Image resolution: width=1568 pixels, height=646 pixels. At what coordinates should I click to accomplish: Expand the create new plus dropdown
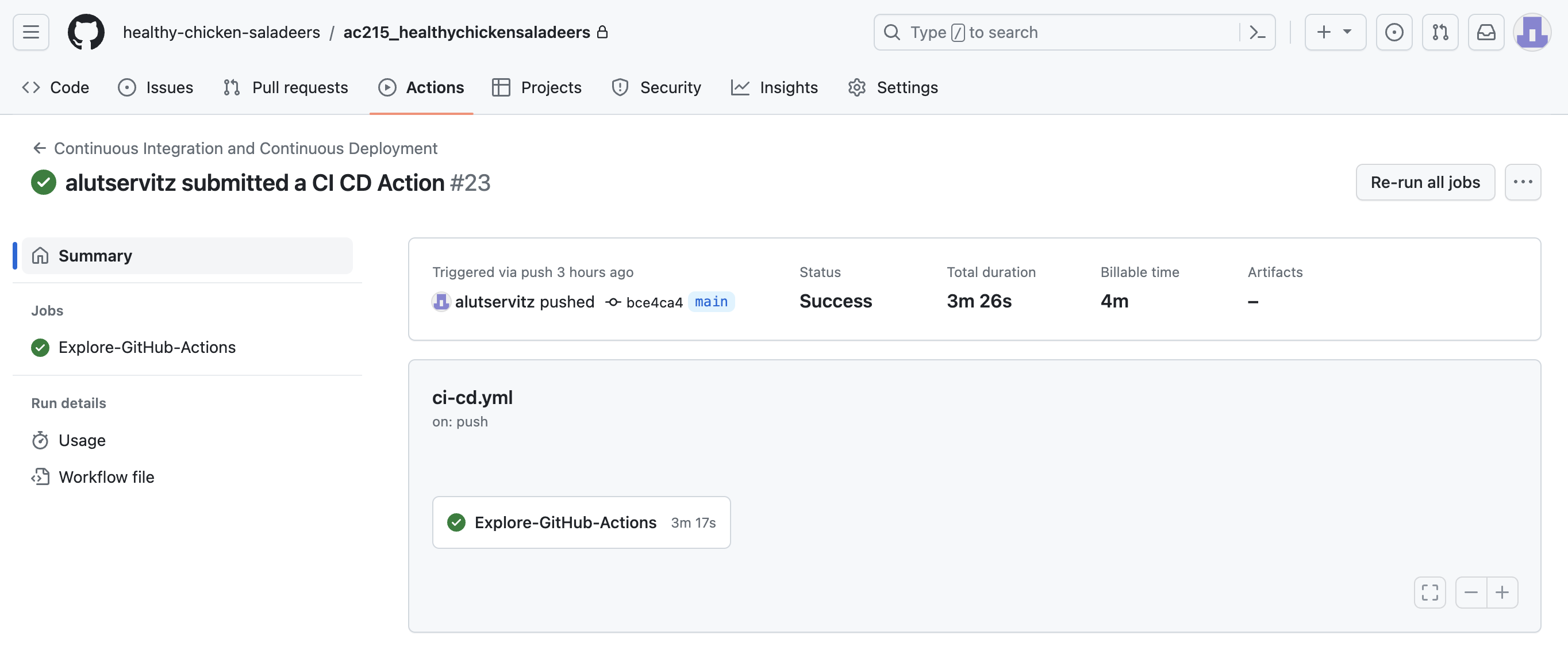click(1335, 32)
